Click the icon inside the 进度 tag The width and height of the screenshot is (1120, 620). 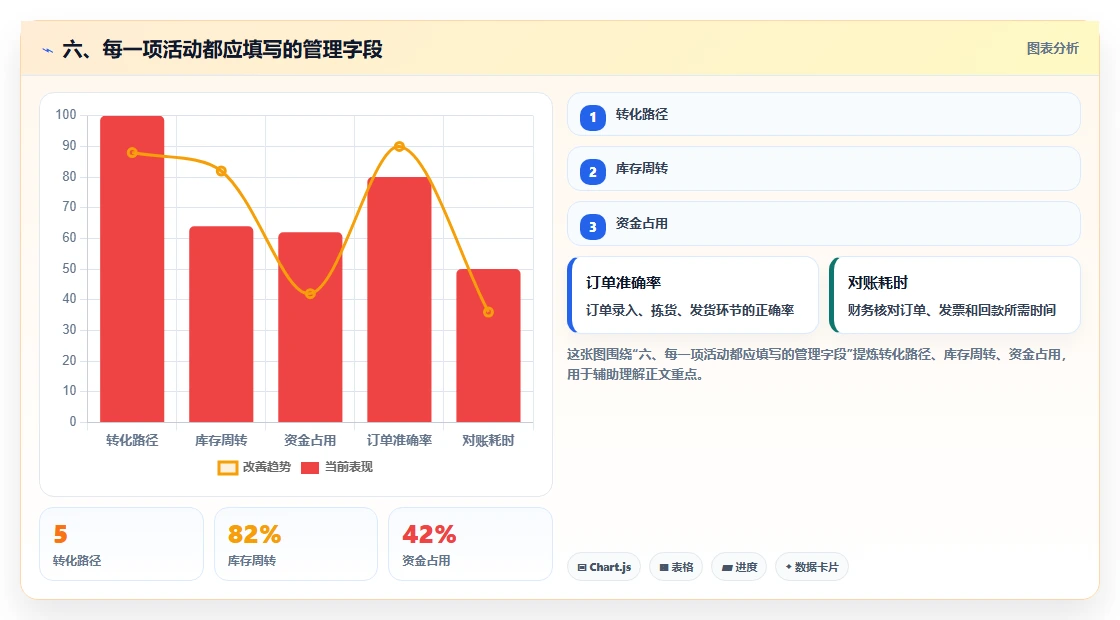pyautogui.click(x=727, y=567)
